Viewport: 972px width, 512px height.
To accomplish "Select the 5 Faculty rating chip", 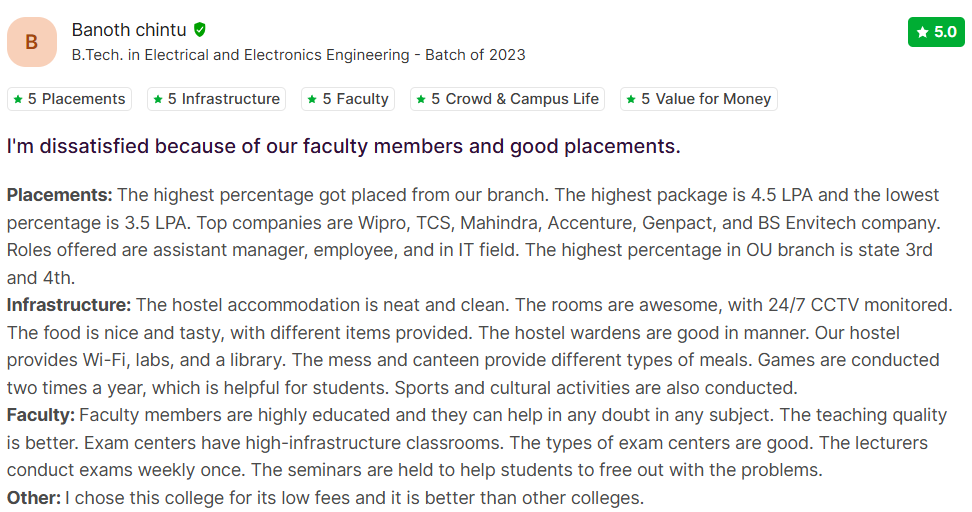I will point(347,99).
